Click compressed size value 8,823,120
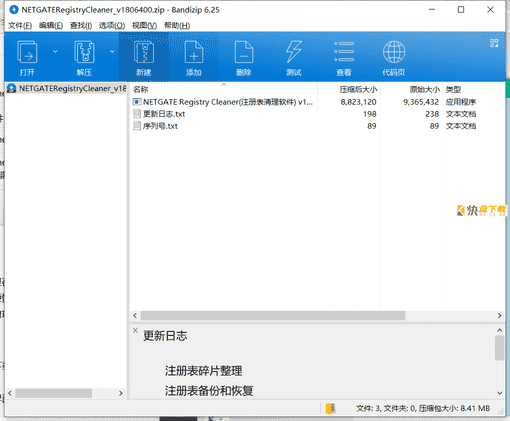 click(358, 102)
